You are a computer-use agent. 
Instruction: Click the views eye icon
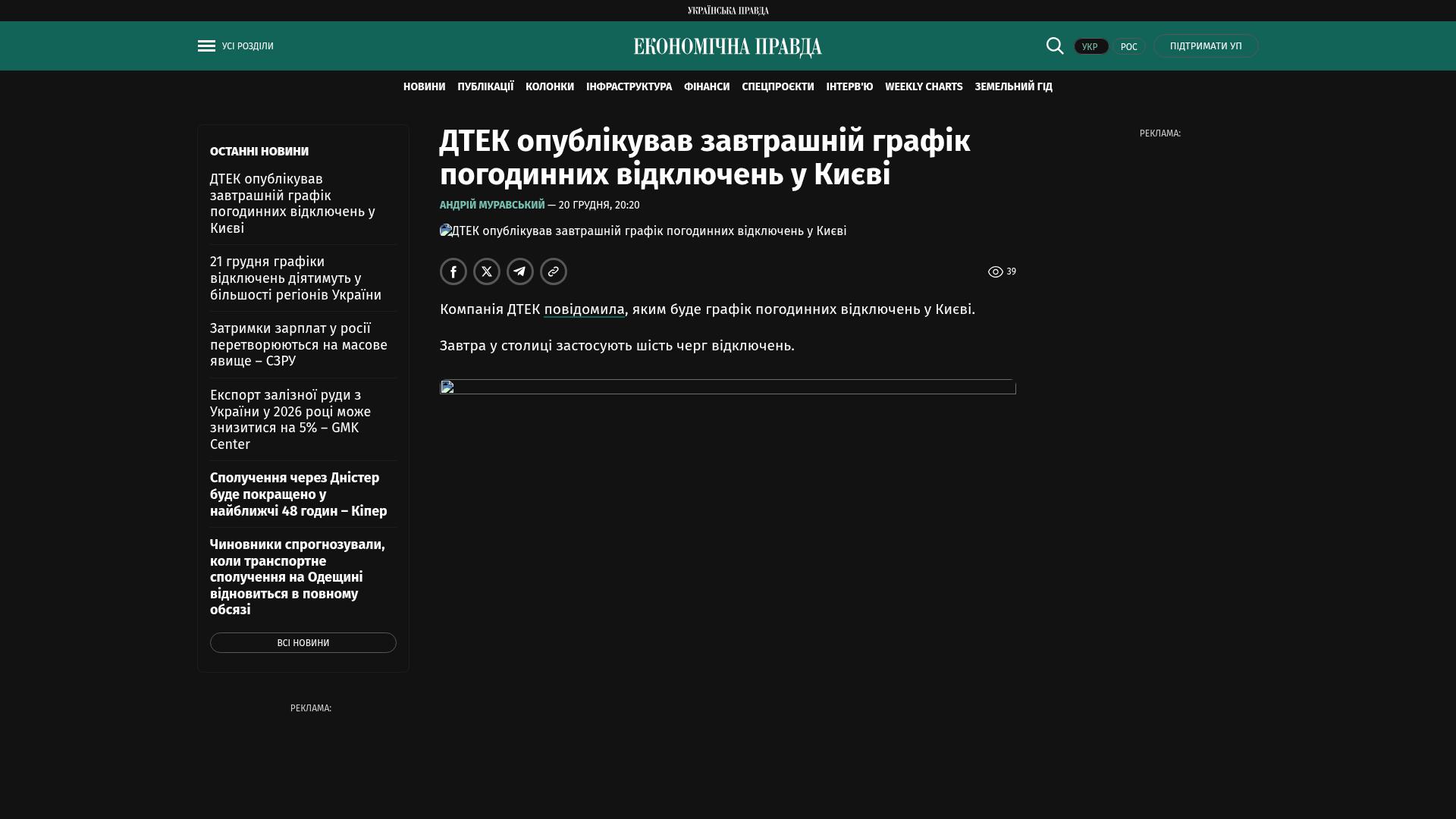(995, 271)
